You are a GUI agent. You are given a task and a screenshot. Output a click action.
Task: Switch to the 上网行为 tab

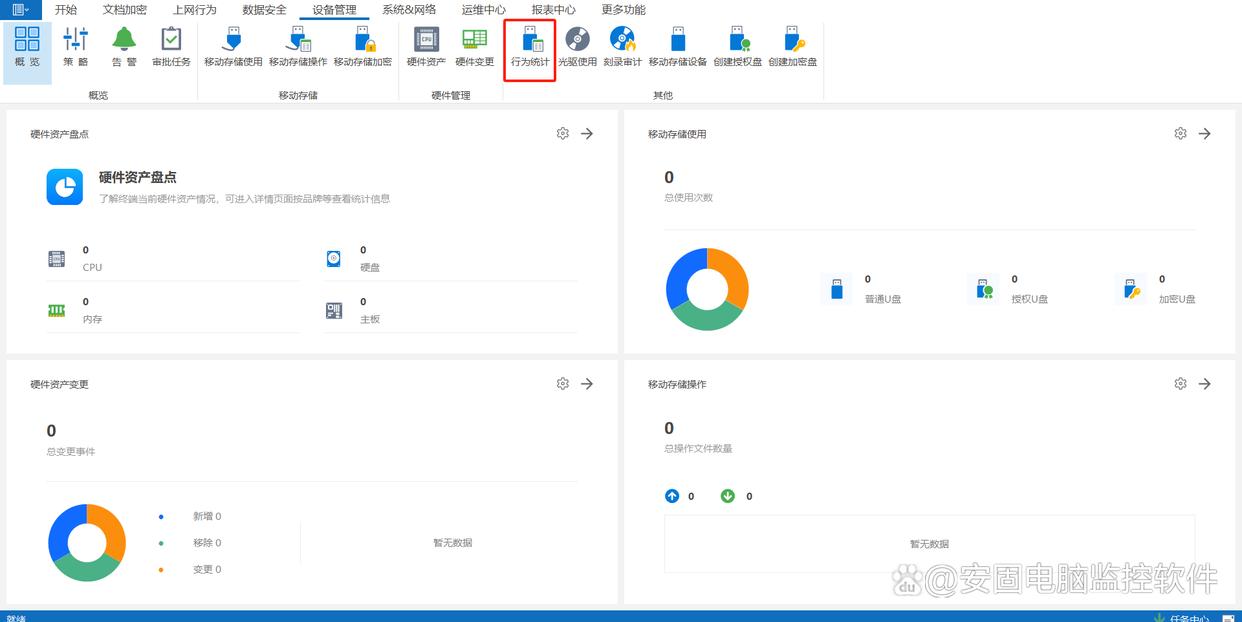[194, 10]
